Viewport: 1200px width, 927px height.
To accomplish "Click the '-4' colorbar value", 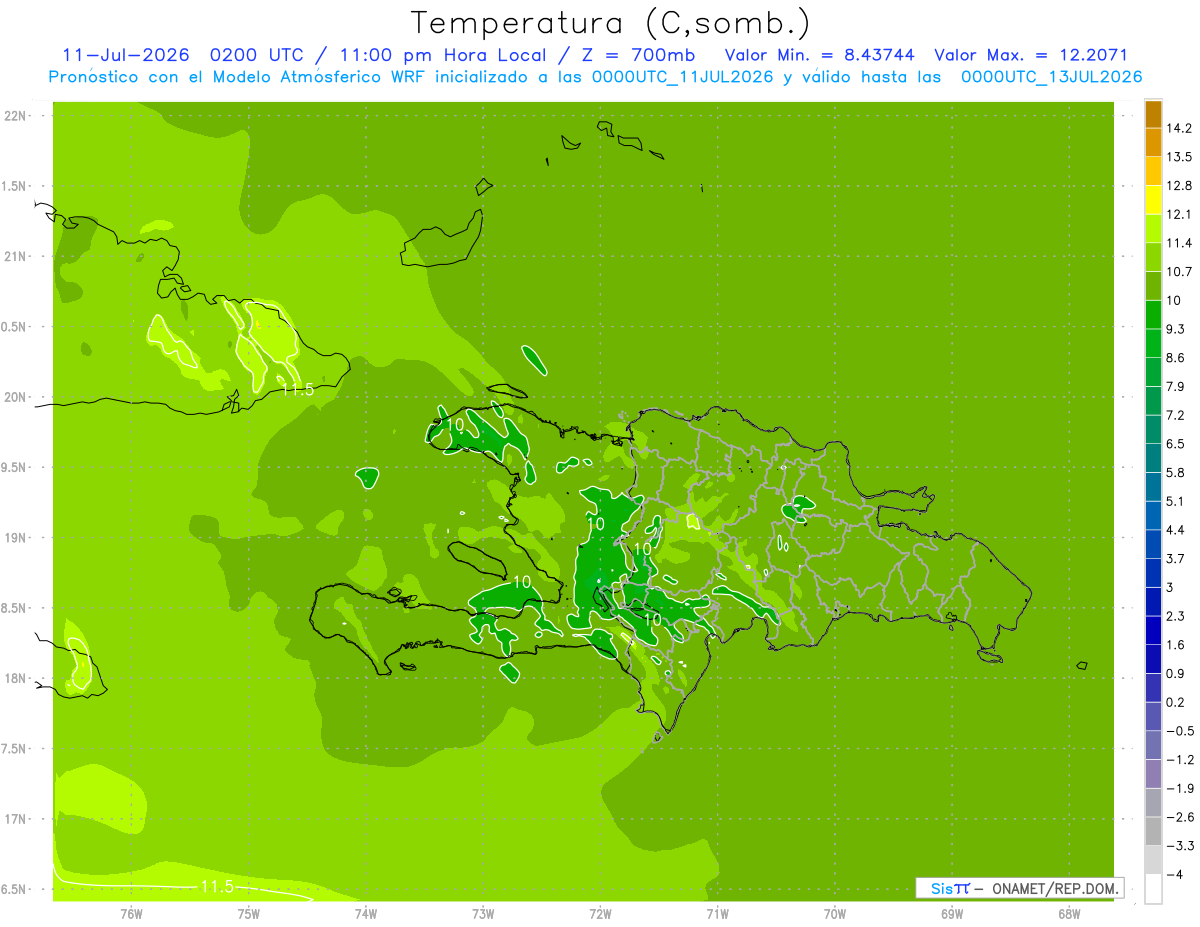I will pyautogui.click(x=1174, y=874).
